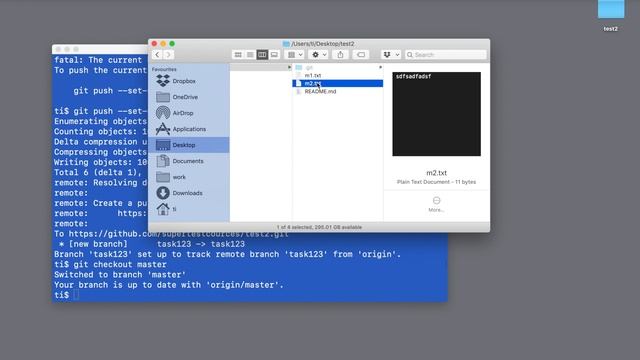Click Finder window green zoom button
This screenshot has width=640, height=360.
[172, 44]
